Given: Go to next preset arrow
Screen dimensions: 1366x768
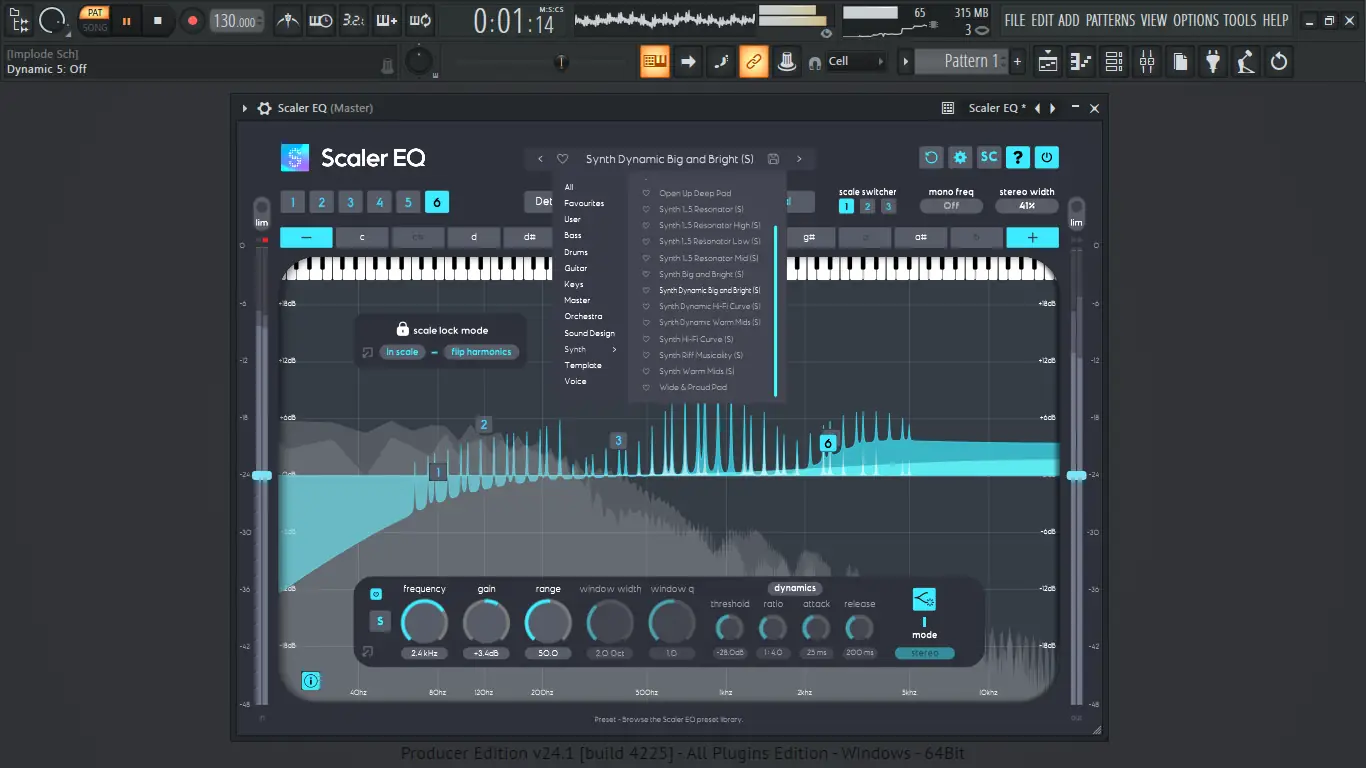Looking at the screenshot, I should click(x=799, y=159).
